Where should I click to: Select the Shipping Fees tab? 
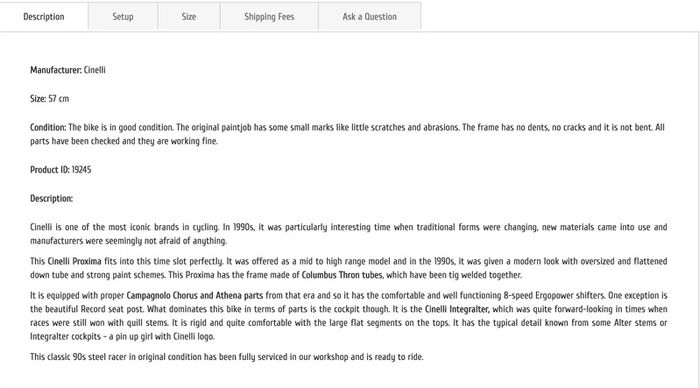click(269, 17)
